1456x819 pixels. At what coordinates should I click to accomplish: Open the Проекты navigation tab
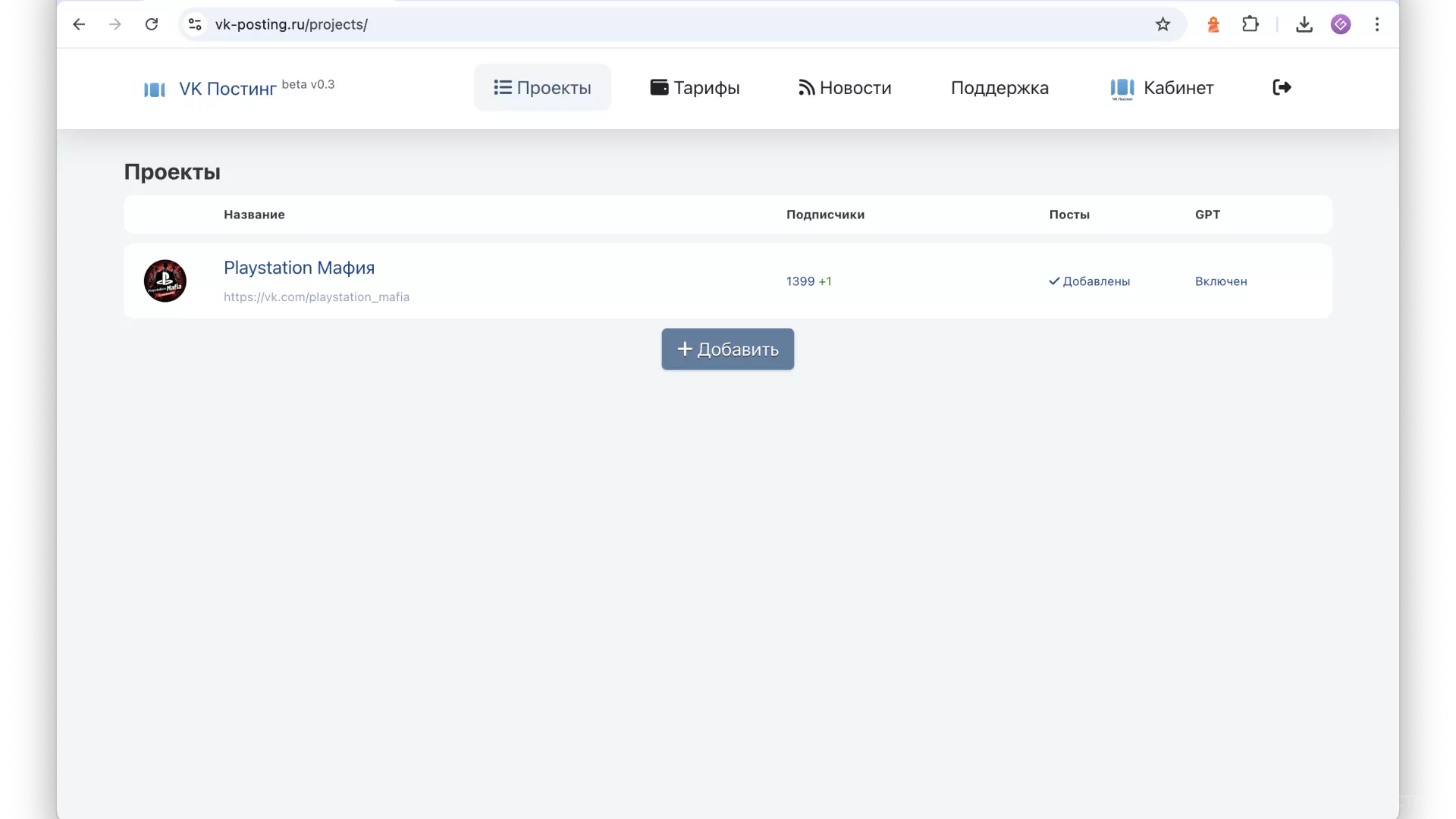click(542, 87)
